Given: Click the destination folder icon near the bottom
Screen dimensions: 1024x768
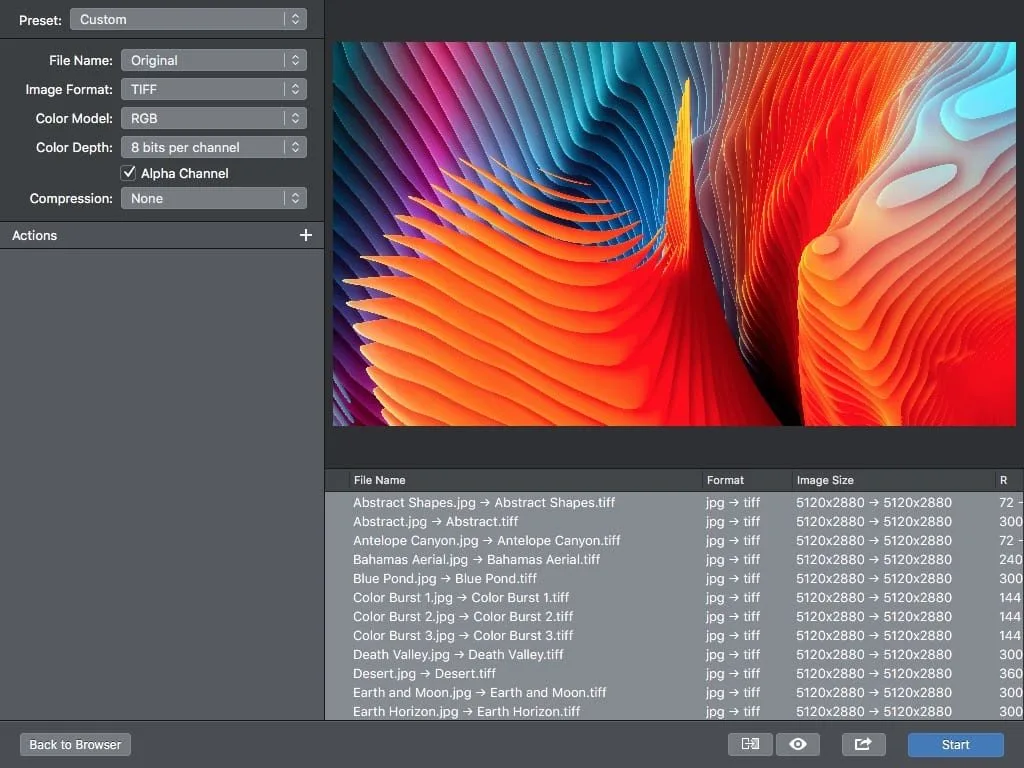Looking at the screenshot, I should click(750, 744).
